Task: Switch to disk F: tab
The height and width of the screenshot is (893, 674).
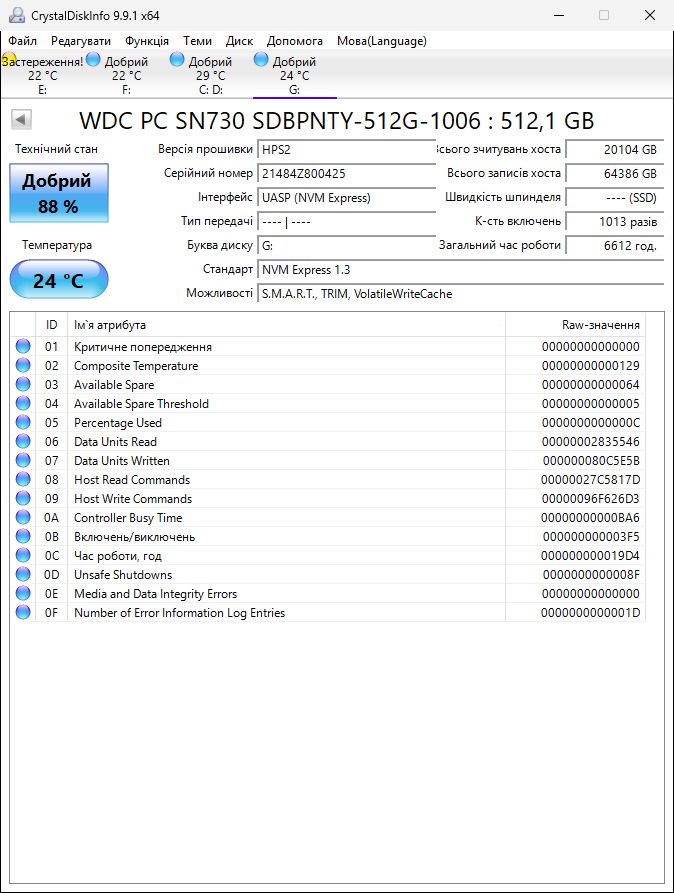Action: pos(126,75)
